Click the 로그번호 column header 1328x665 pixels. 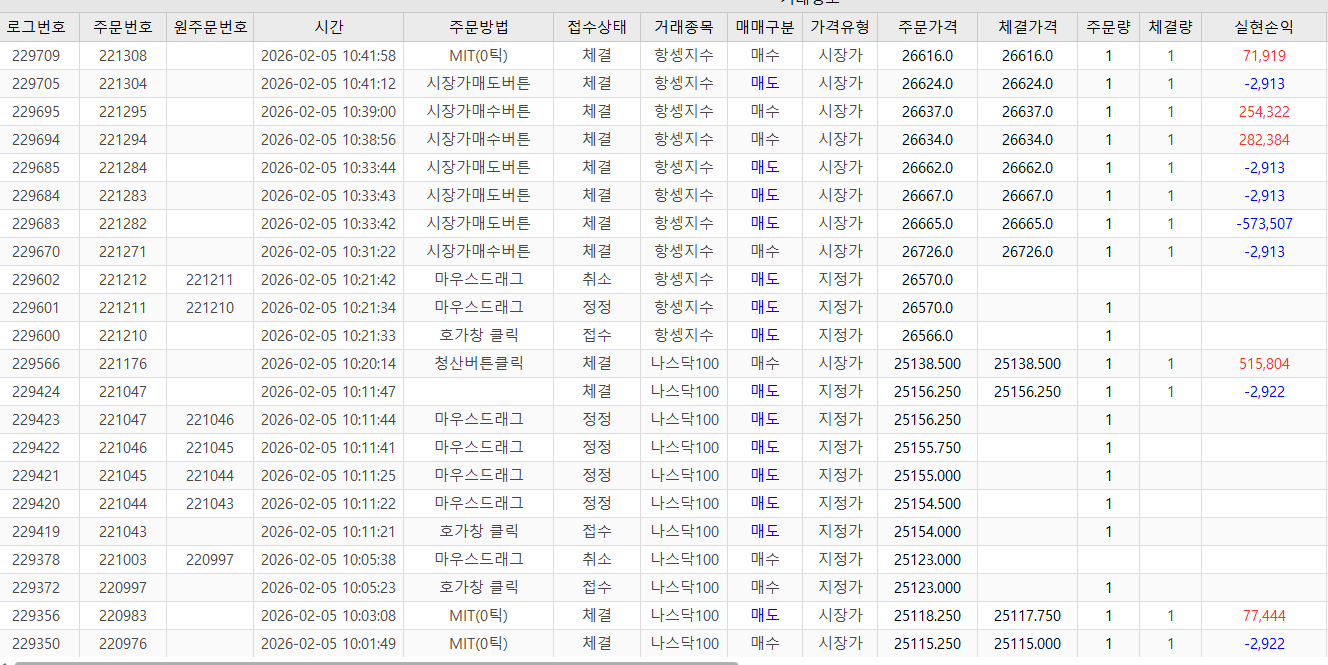[34, 27]
